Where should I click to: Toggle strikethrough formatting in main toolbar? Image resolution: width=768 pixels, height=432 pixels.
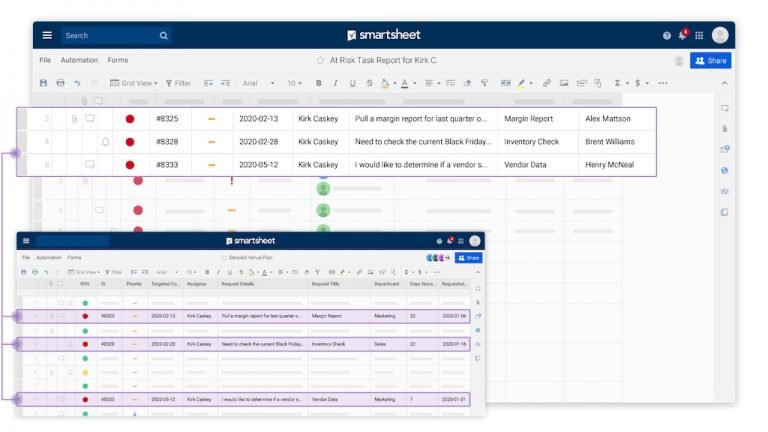(369, 83)
